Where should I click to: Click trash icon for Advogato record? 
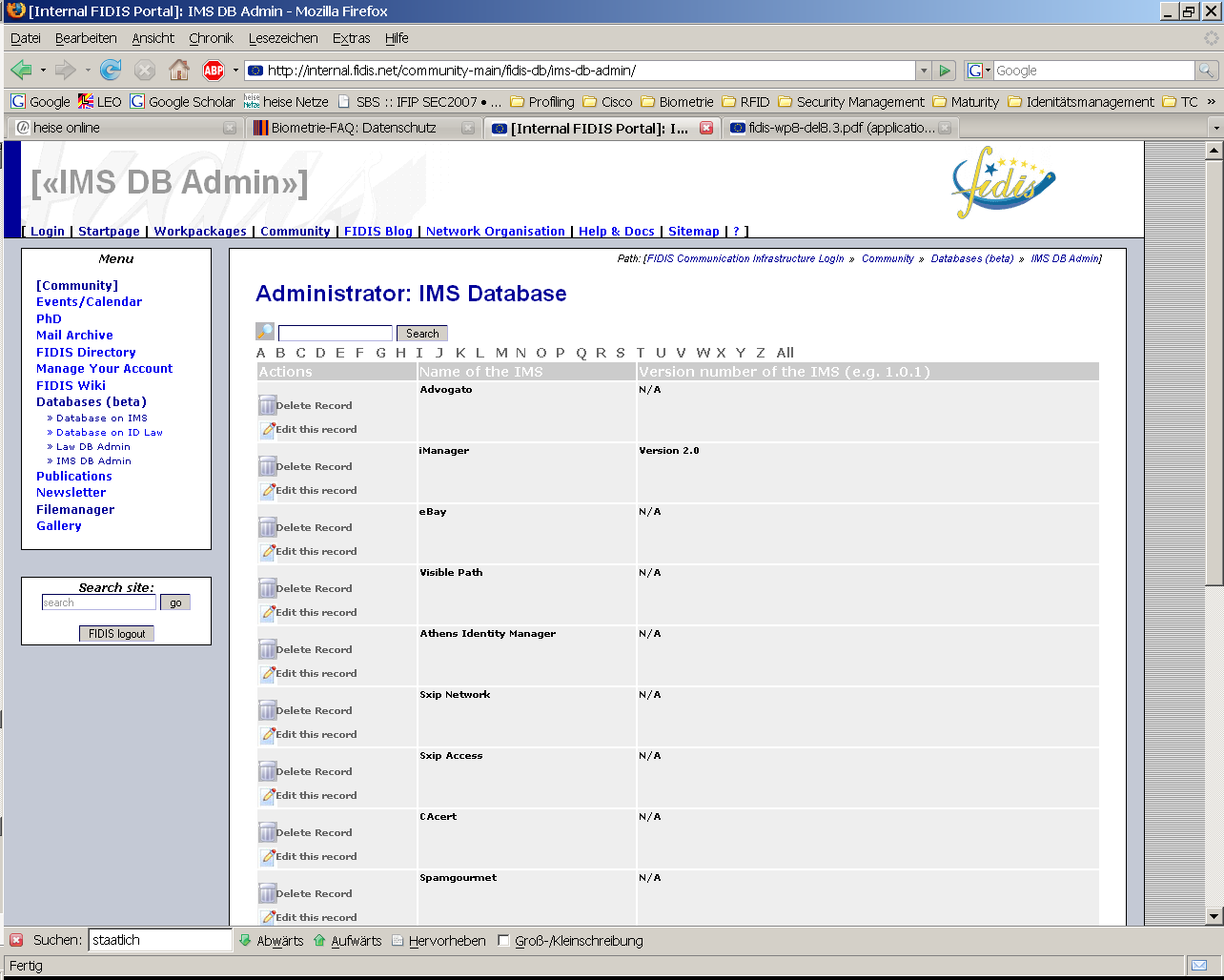(268, 405)
